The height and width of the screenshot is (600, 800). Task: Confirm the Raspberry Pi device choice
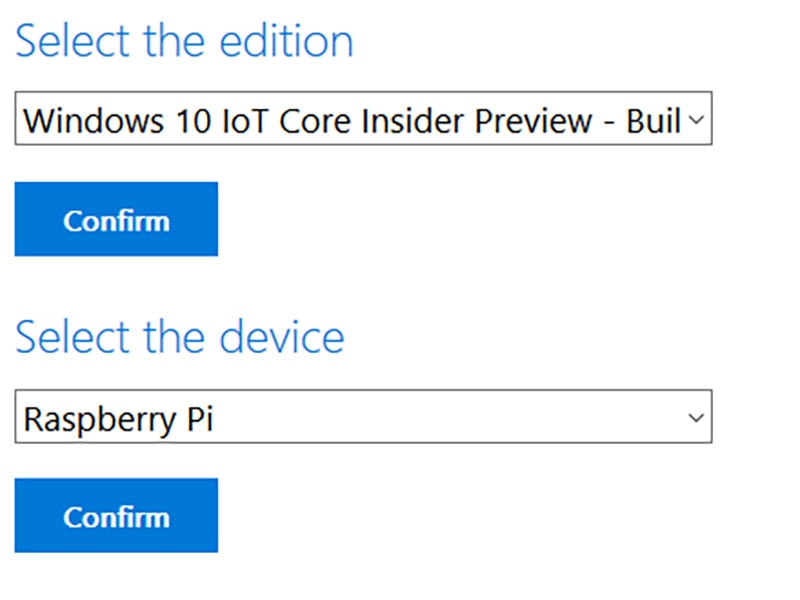(116, 516)
